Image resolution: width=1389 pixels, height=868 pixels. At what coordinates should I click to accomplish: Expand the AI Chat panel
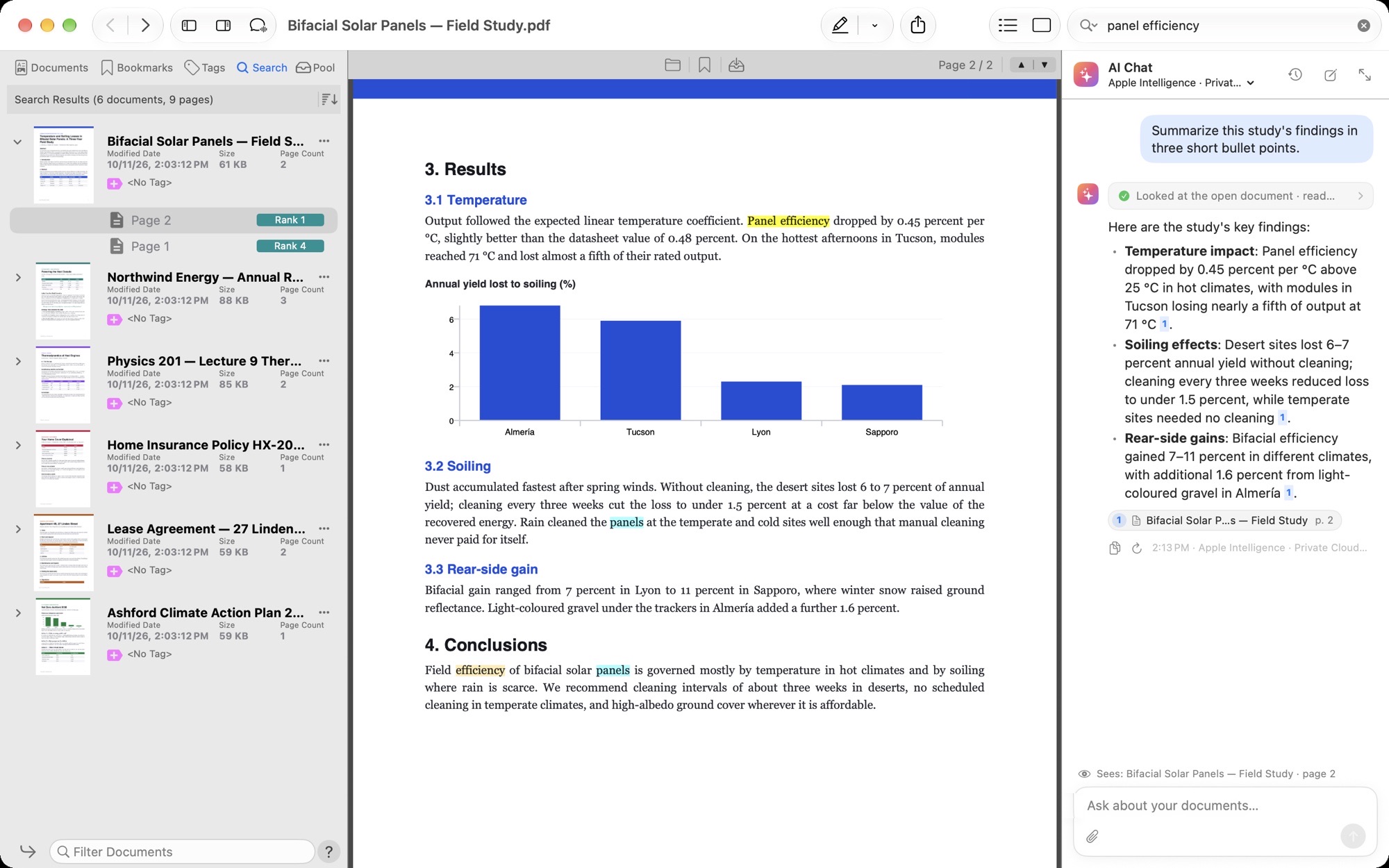[x=1365, y=74]
